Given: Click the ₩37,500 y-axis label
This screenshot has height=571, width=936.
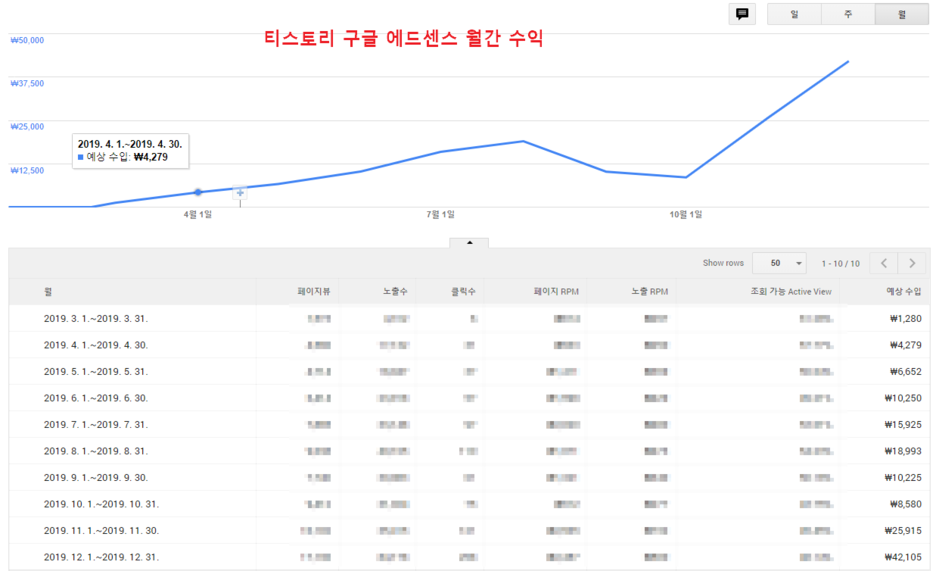Looking at the screenshot, I should coord(27,83).
